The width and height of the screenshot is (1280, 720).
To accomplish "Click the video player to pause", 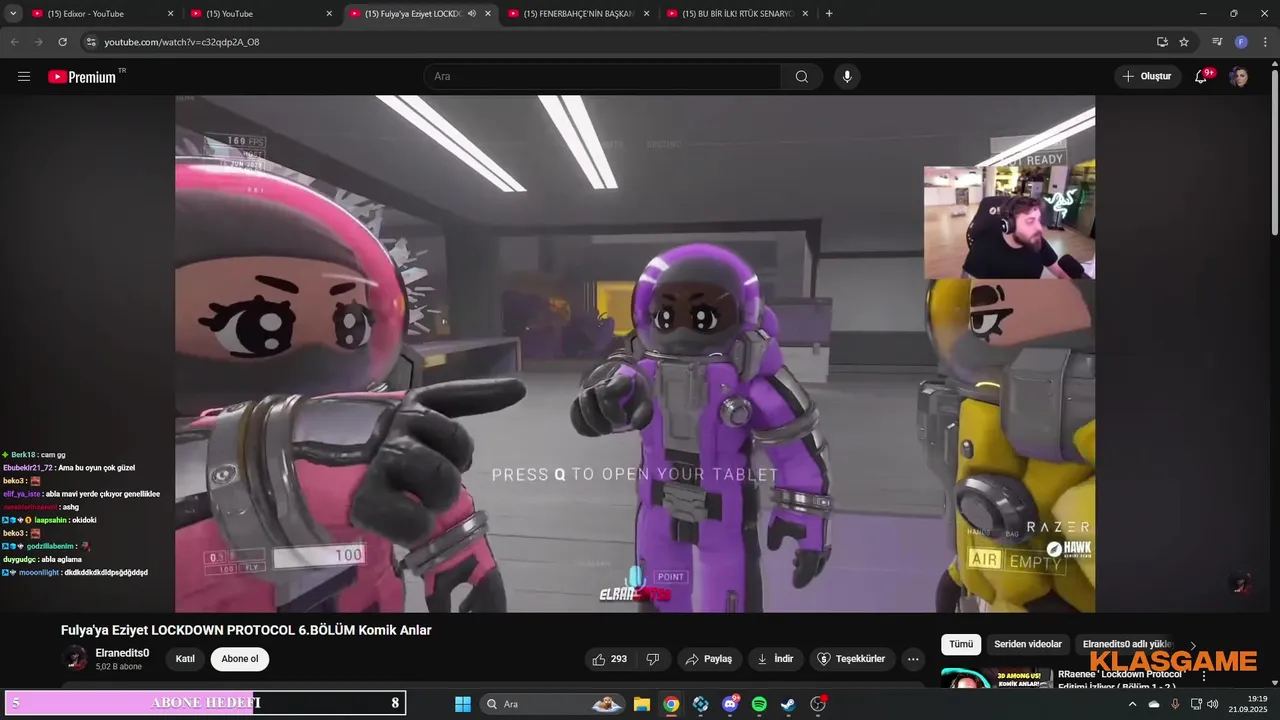I will click(x=635, y=353).
